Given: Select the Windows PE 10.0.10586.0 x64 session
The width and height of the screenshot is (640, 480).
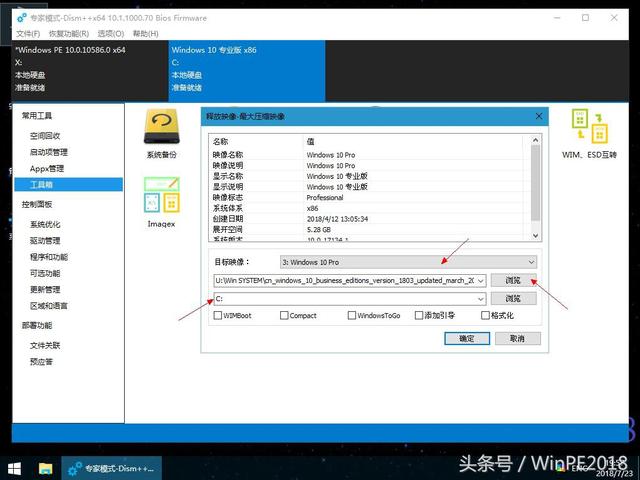Looking at the screenshot, I should point(90,70).
